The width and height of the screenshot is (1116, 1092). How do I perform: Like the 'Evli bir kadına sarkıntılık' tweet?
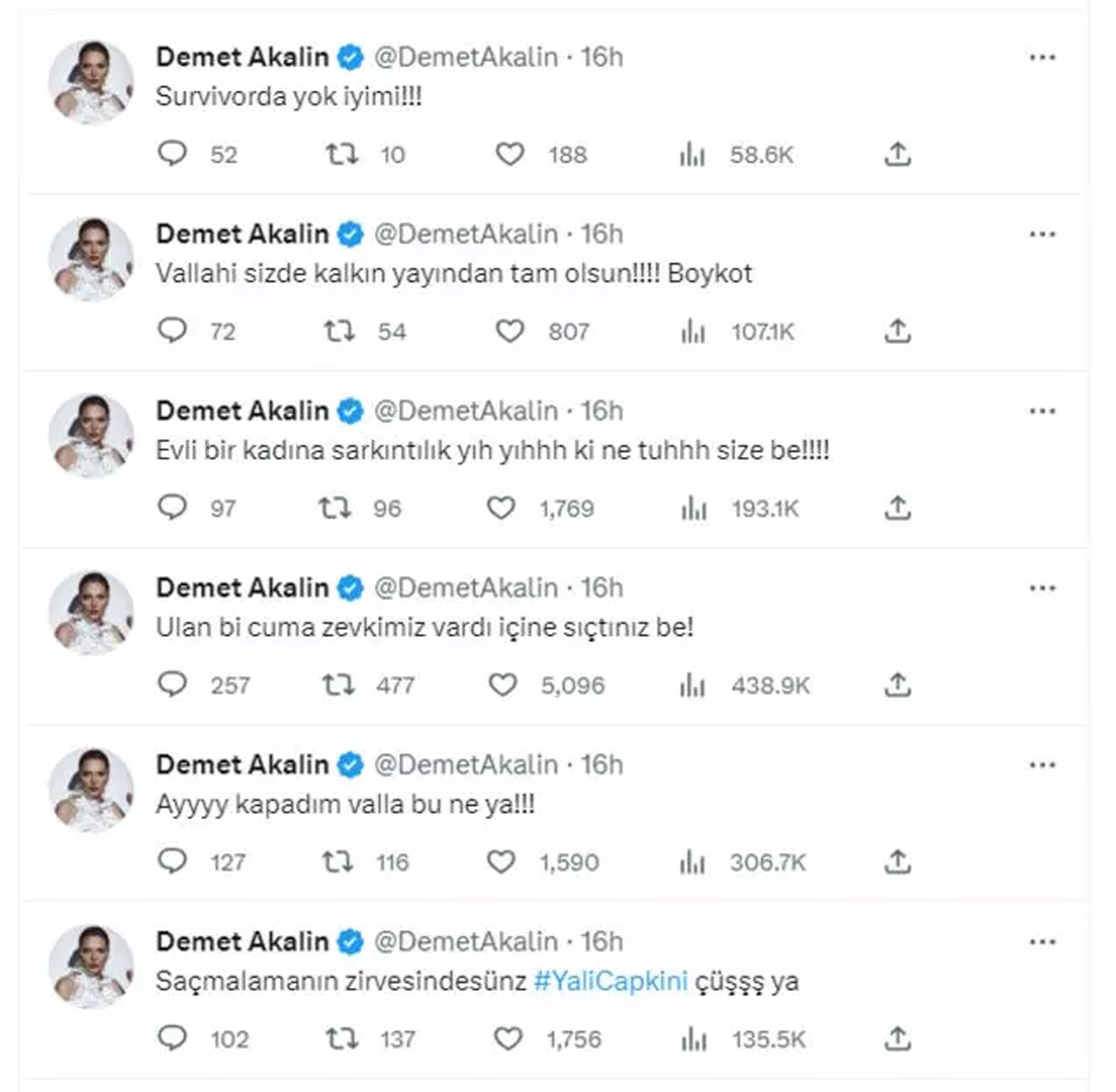501,508
